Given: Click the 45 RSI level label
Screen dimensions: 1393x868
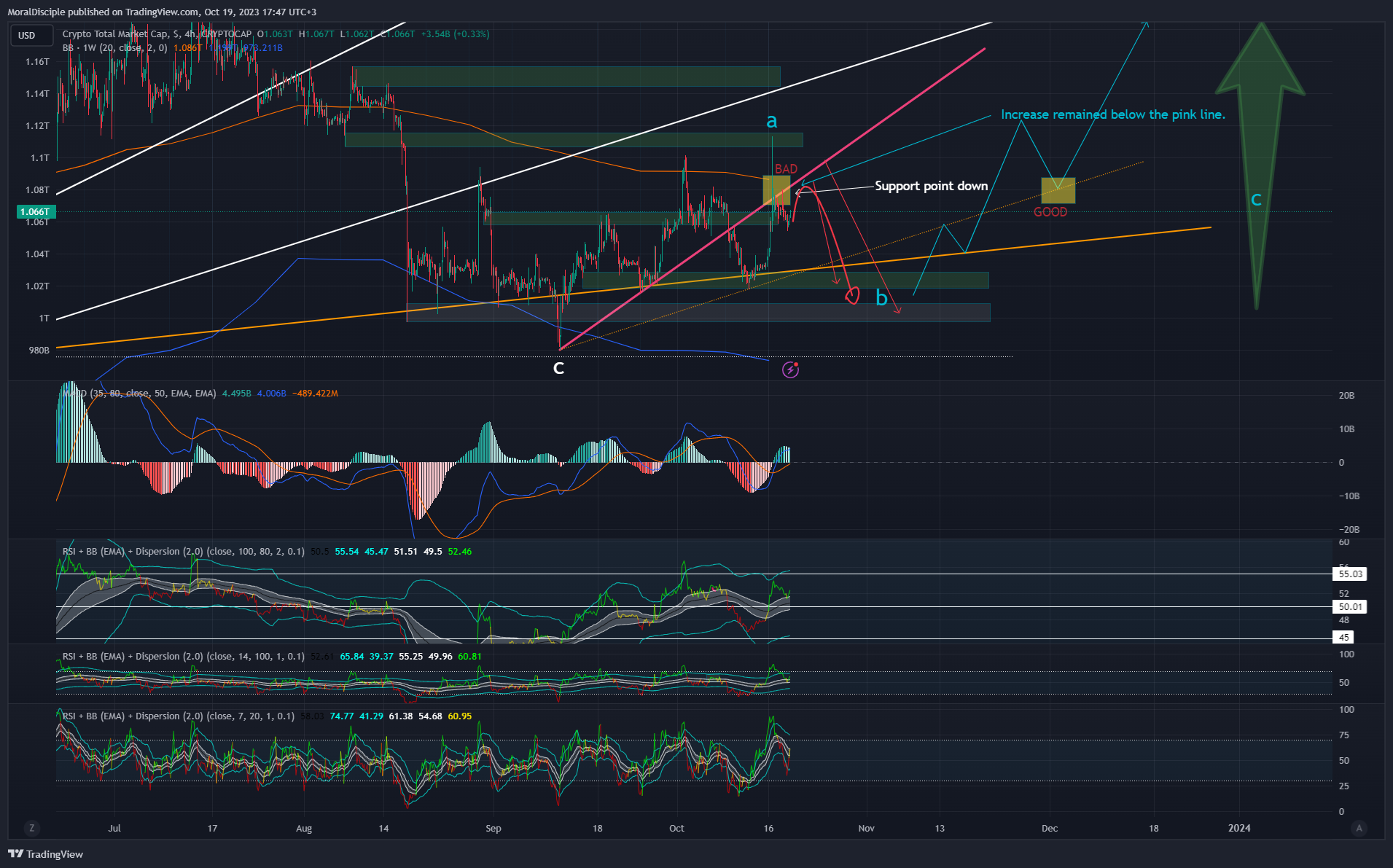Looking at the screenshot, I should 1343,638.
